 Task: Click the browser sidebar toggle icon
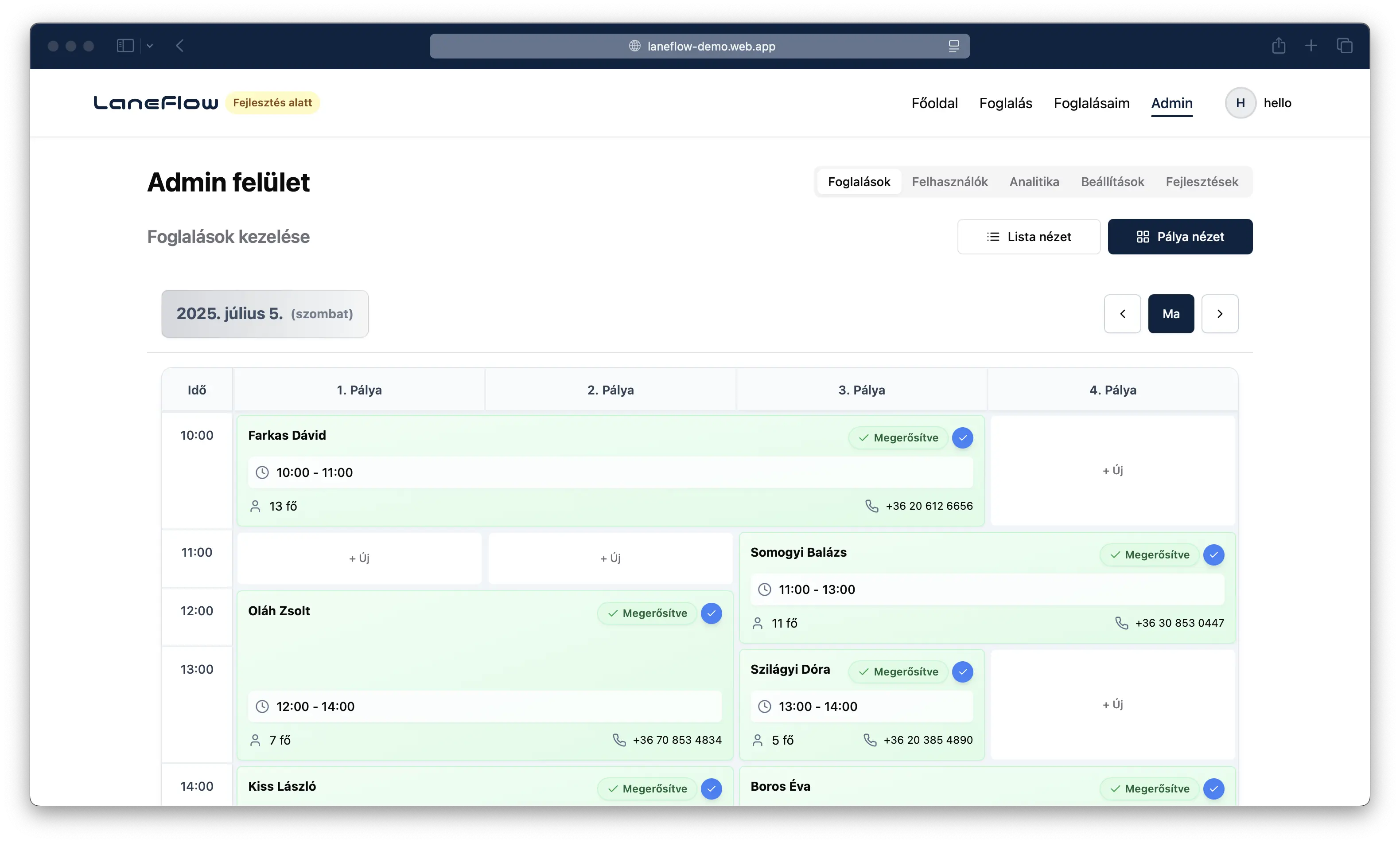pos(125,46)
